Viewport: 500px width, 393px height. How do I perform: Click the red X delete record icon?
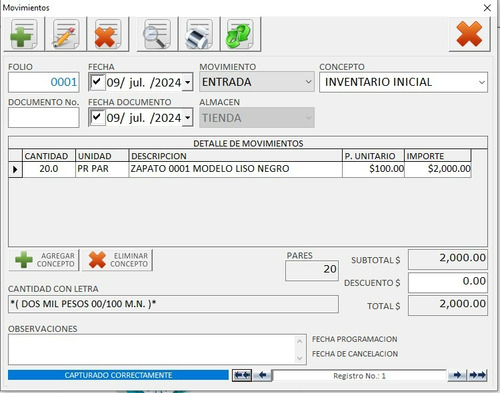[107, 34]
